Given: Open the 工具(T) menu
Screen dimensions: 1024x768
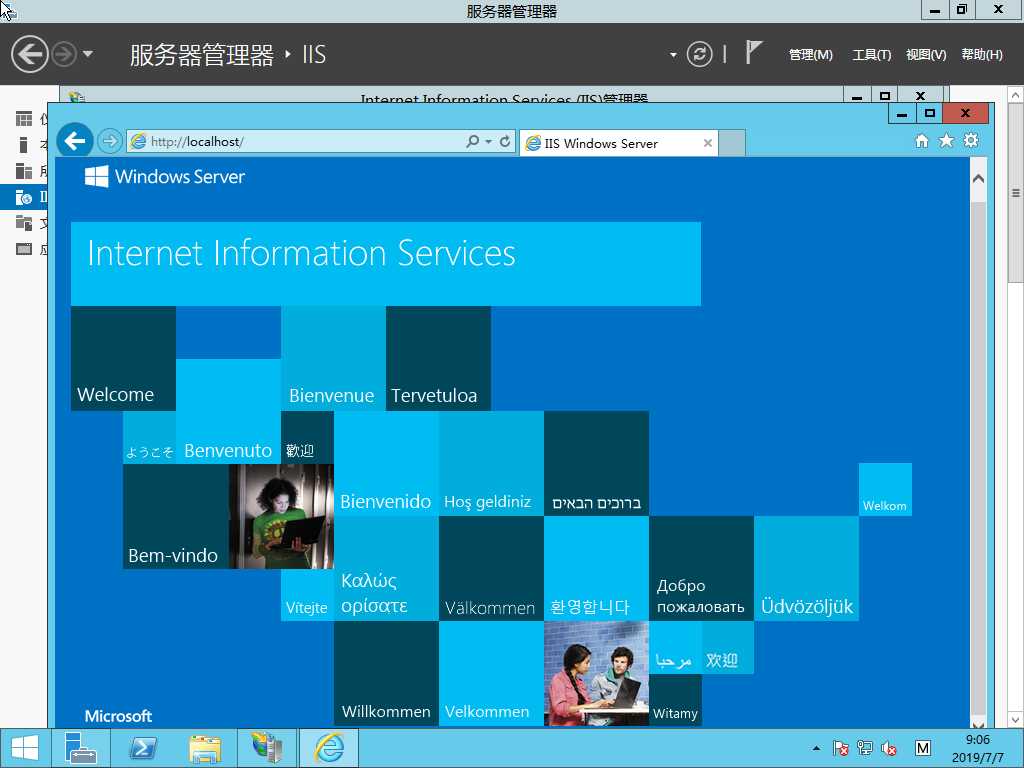Looking at the screenshot, I should point(872,55).
